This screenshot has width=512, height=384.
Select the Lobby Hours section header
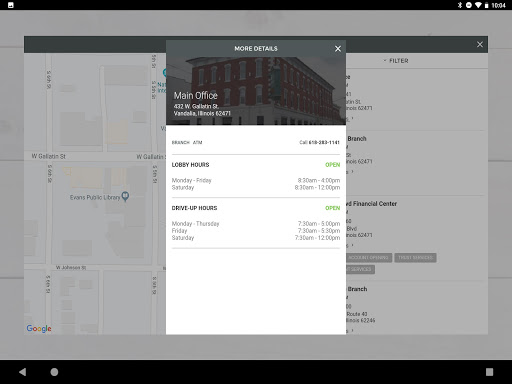tap(190, 165)
